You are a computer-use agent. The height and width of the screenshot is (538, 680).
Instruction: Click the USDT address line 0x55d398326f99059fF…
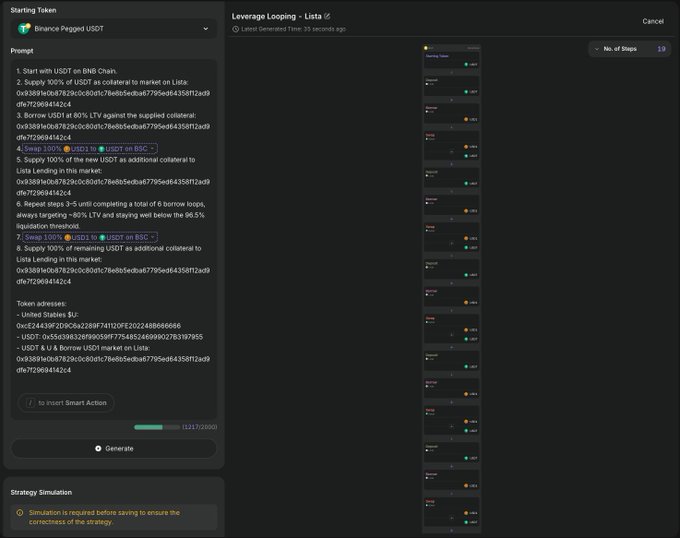click(109, 337)
